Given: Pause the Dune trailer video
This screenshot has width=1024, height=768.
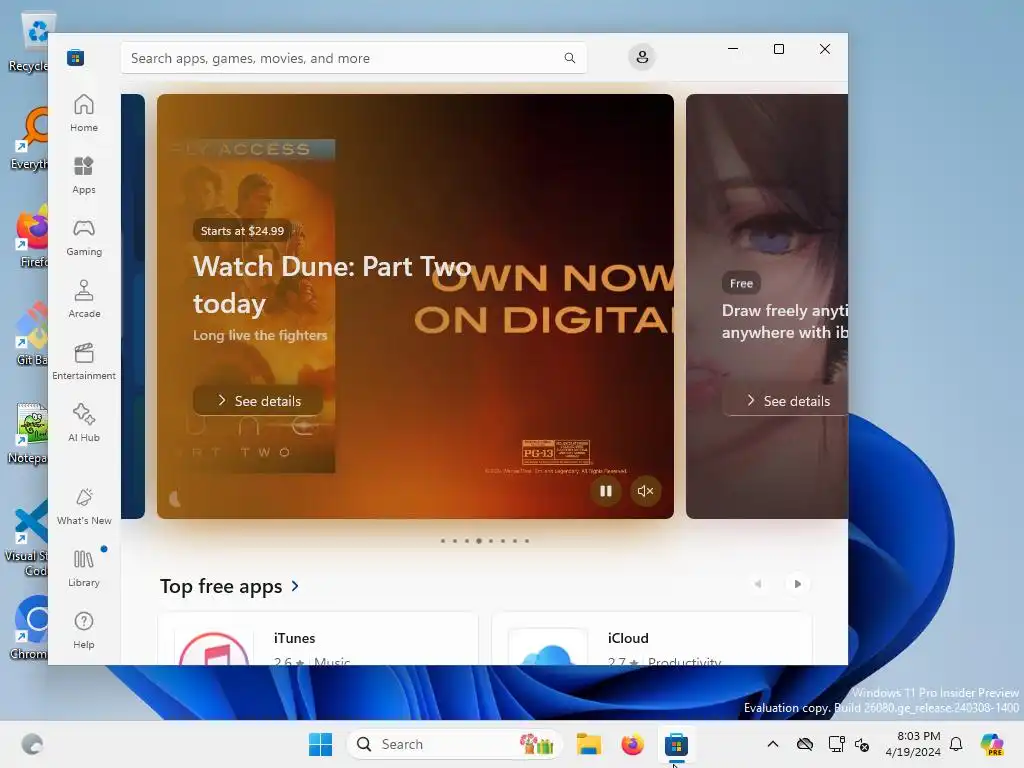Looking at the screenshot, I should tap(606, 491).
